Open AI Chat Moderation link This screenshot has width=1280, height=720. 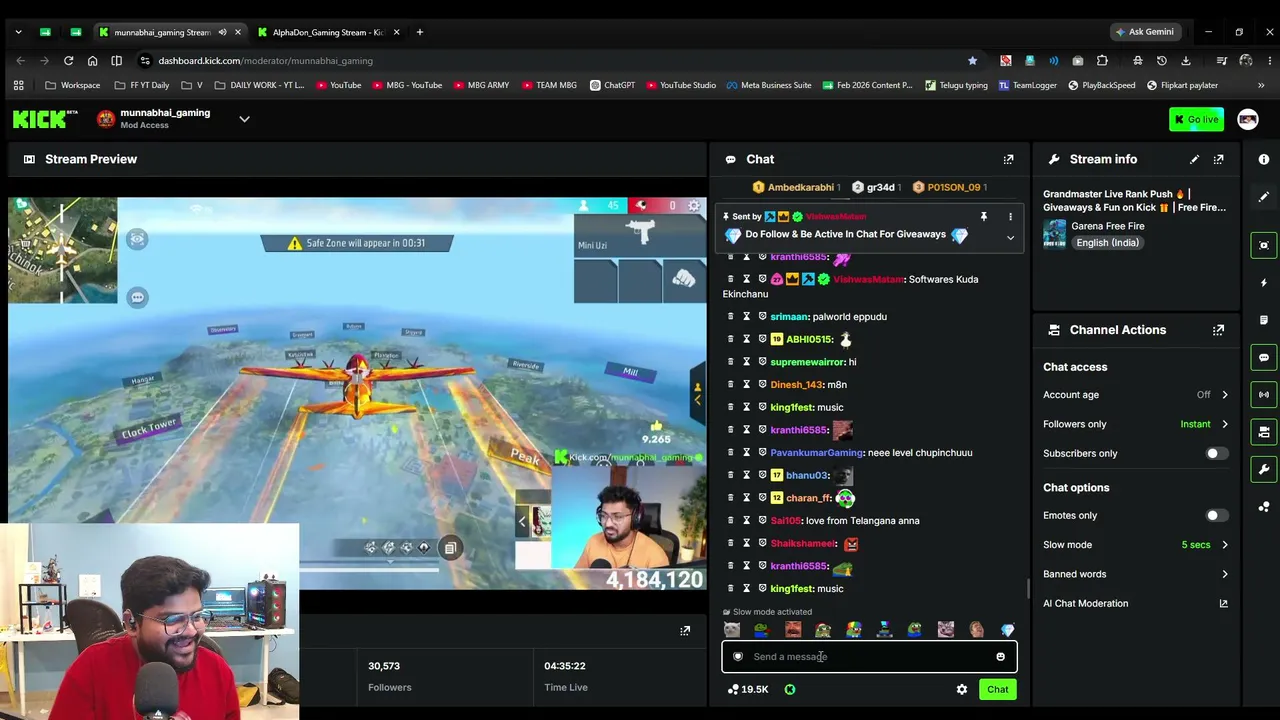click(1136, 603)
